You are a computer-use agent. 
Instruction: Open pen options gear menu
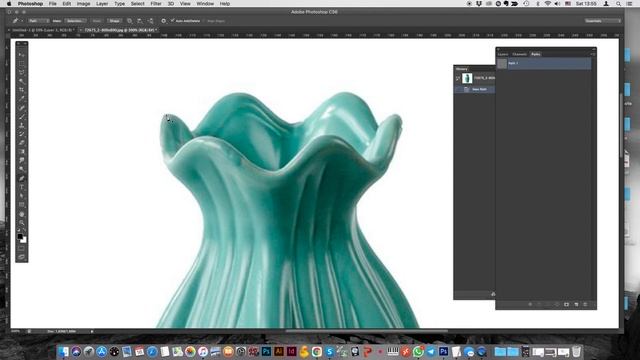164,21
